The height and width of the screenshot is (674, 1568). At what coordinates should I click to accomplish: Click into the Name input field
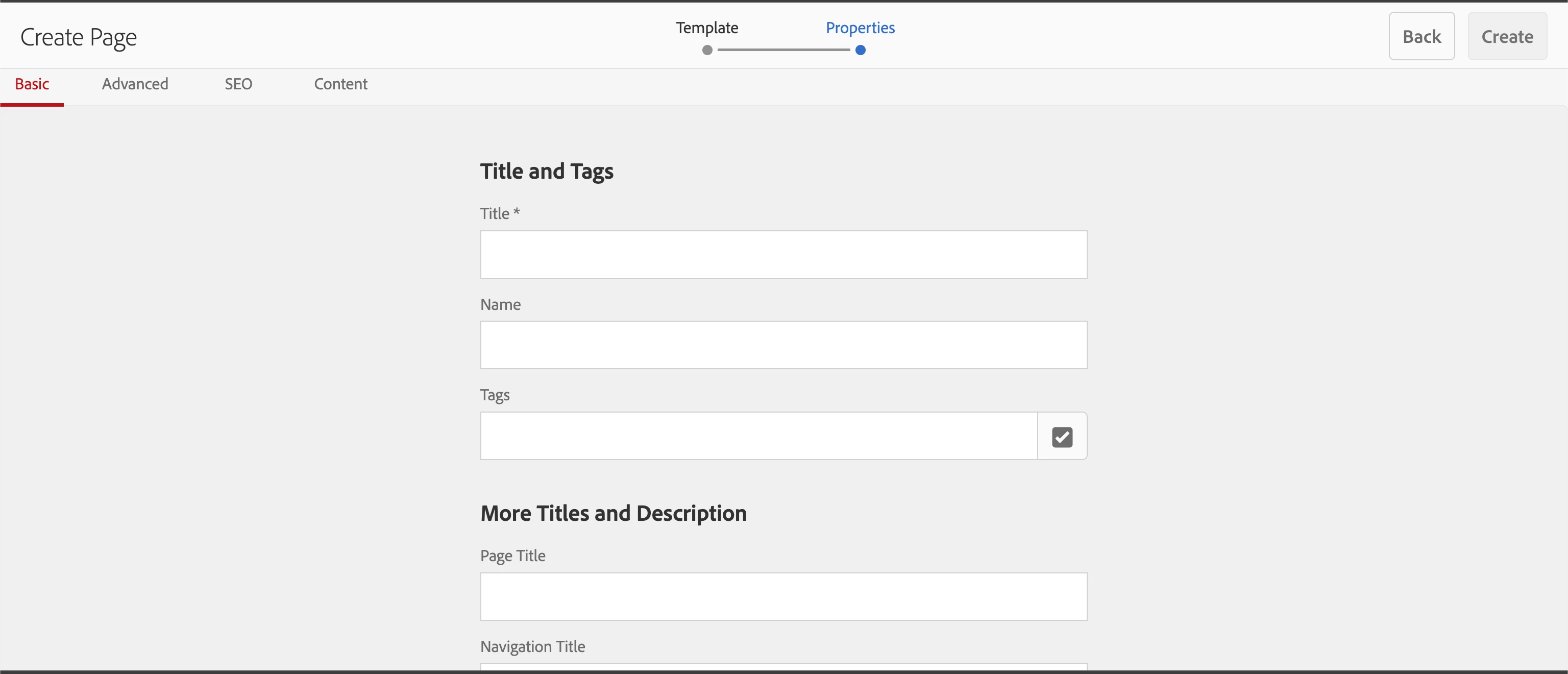(783, 345)
